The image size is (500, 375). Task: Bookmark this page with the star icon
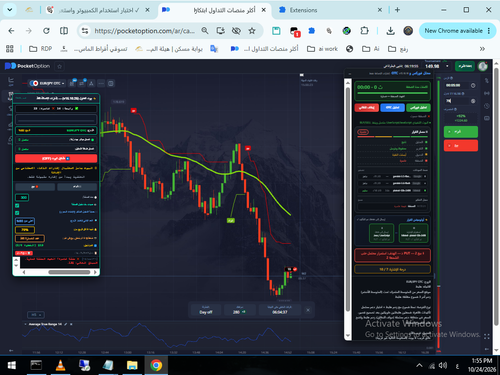click(x=252, y=31)
